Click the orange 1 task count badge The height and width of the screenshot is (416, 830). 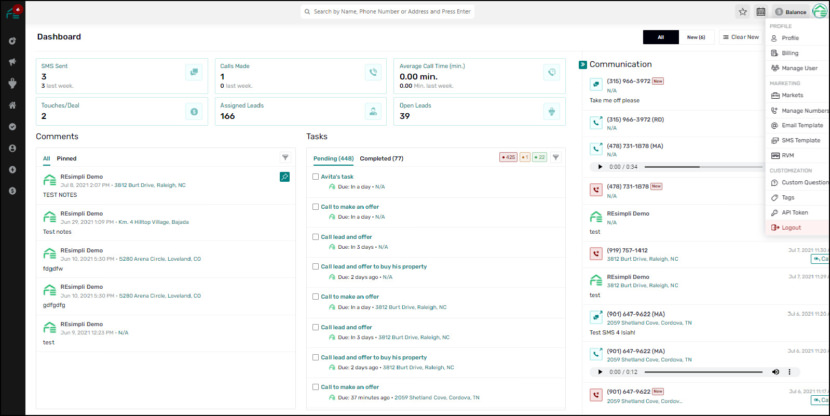click(525, 157)
